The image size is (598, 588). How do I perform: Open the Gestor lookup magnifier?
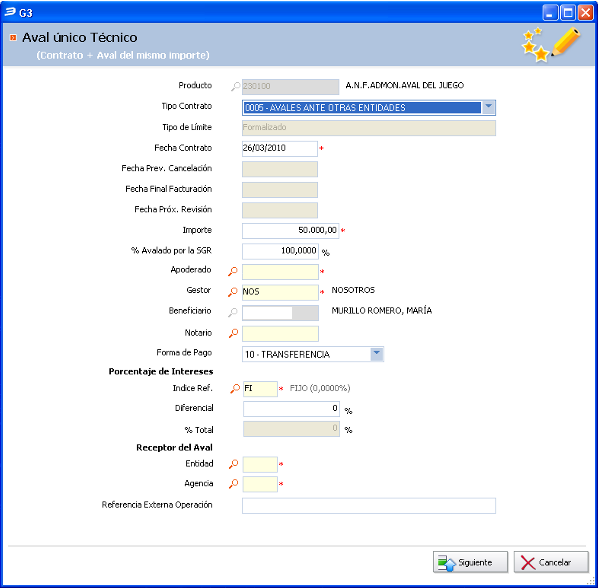click(x=233, y=292)
